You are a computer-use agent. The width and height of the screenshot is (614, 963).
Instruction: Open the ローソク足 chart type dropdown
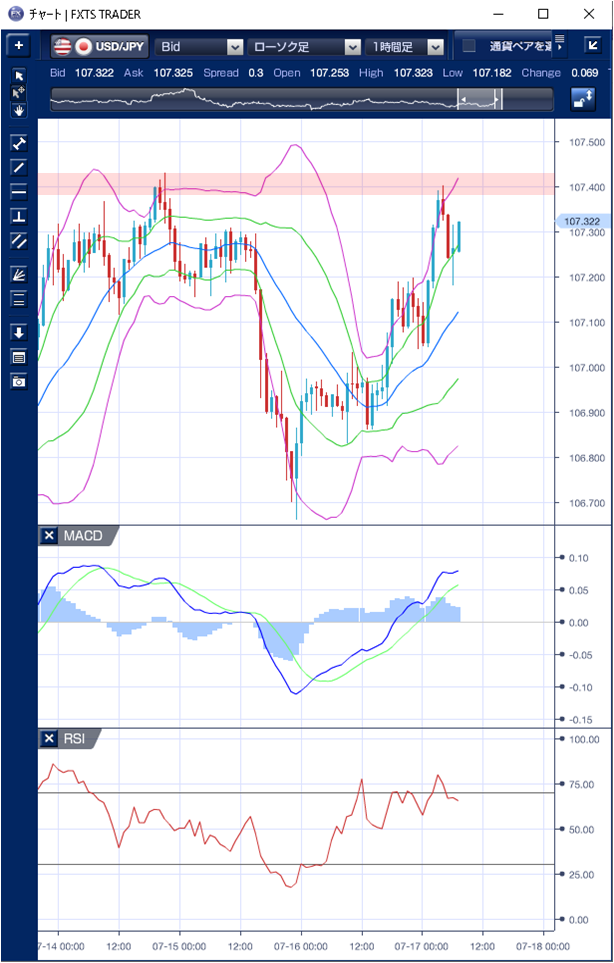[x=305, y=46]
